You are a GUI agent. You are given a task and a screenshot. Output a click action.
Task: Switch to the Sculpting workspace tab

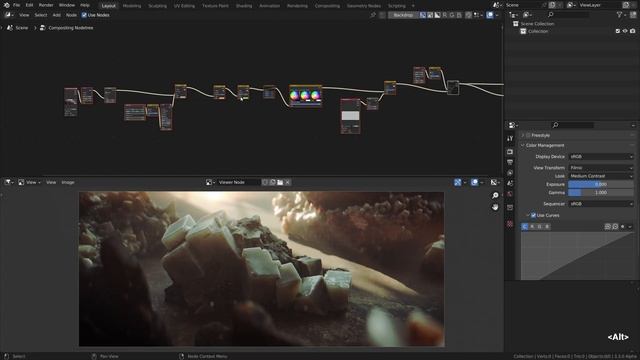(158, 6)
